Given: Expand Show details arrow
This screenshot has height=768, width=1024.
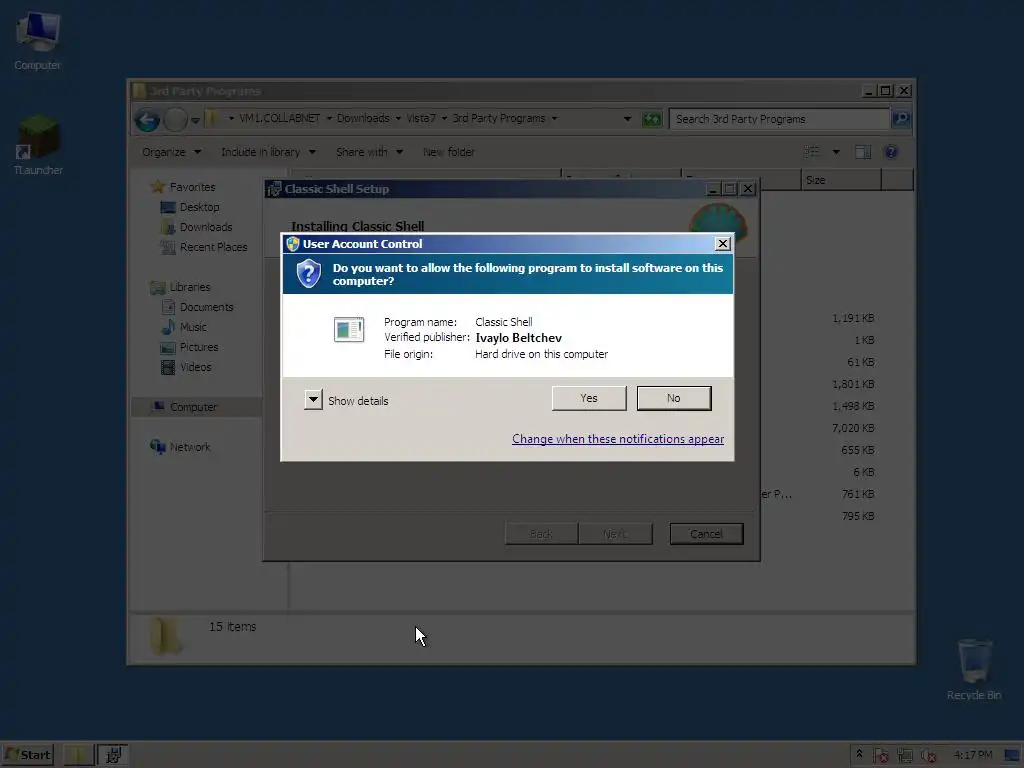Looking at the screenshot, I should [313, 400].
